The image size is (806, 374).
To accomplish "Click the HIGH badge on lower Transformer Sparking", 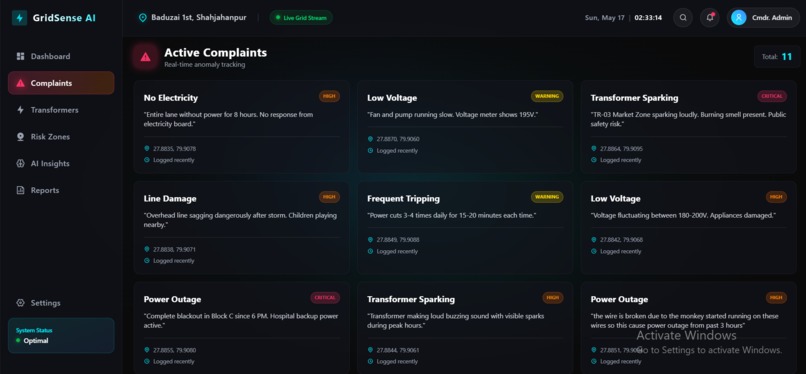I will coord(553,297).
